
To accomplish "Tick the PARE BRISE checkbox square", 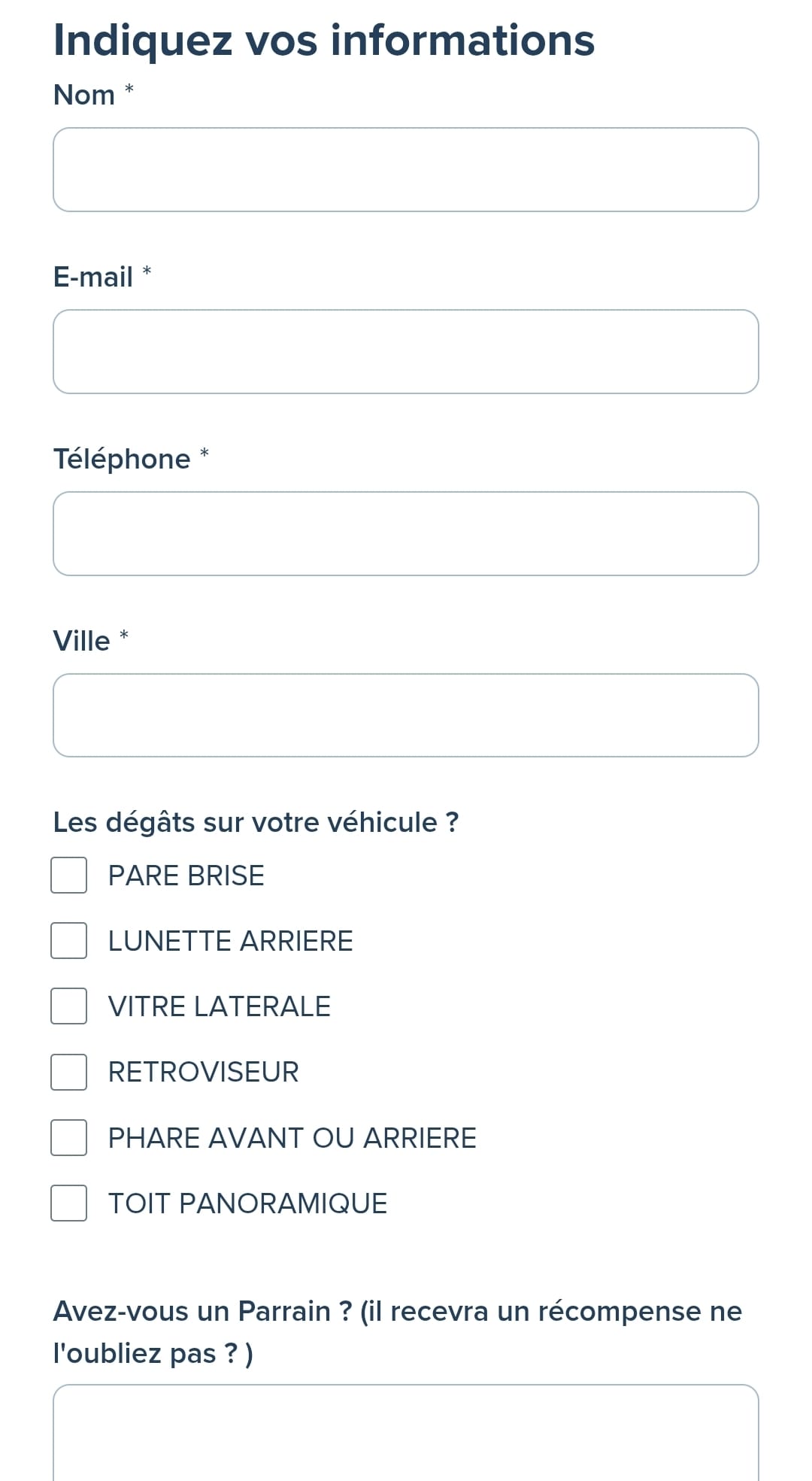I will click(69, 876).
